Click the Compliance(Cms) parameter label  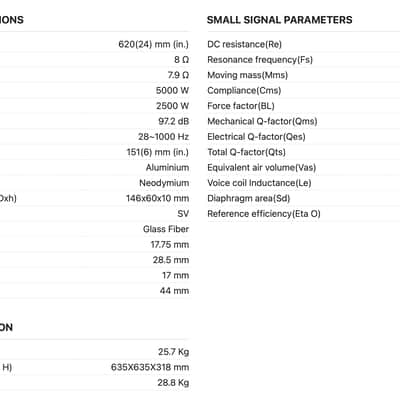click(x=244, y=90)
